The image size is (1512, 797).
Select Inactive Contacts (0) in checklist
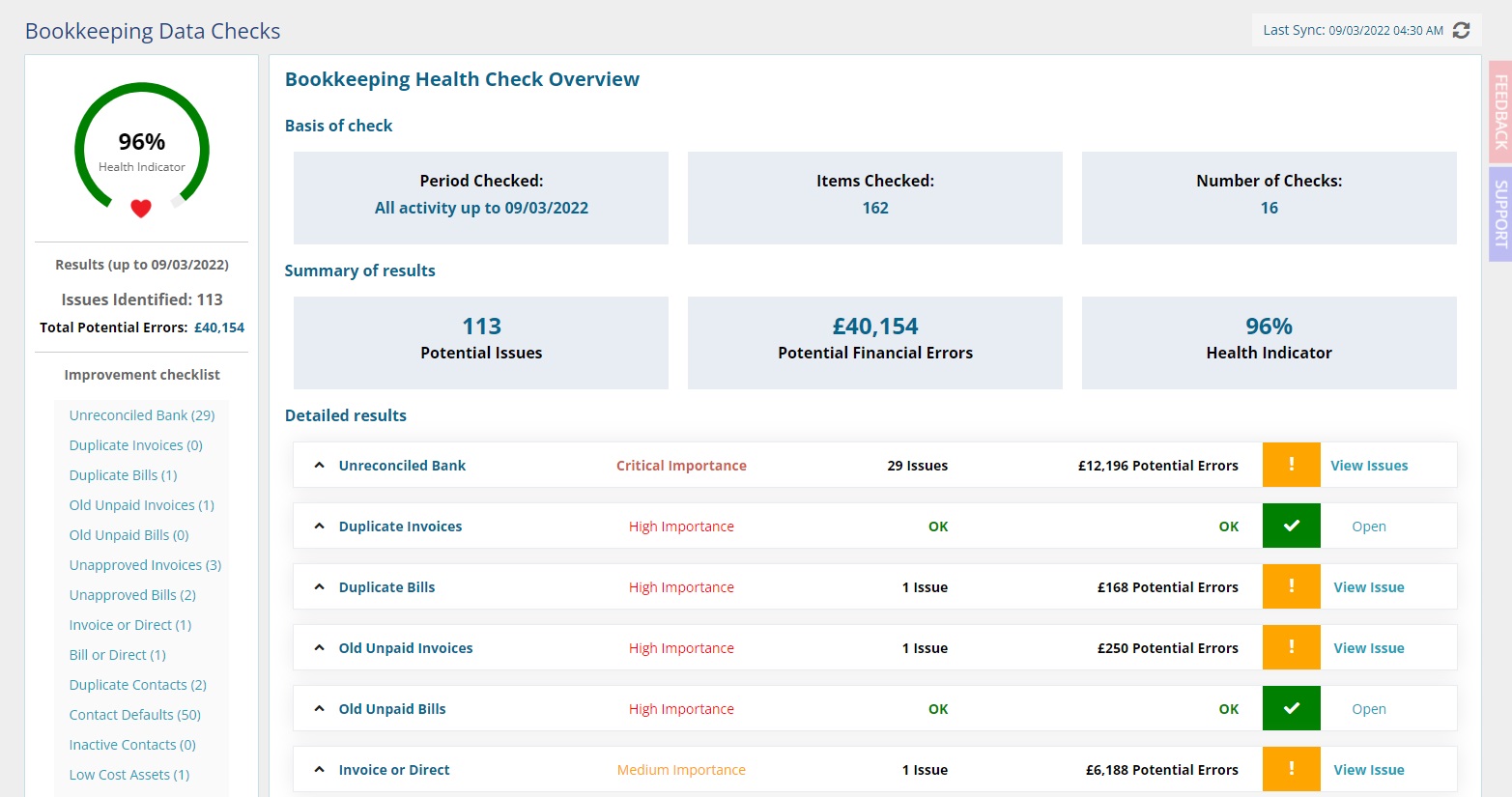[132, 745]
